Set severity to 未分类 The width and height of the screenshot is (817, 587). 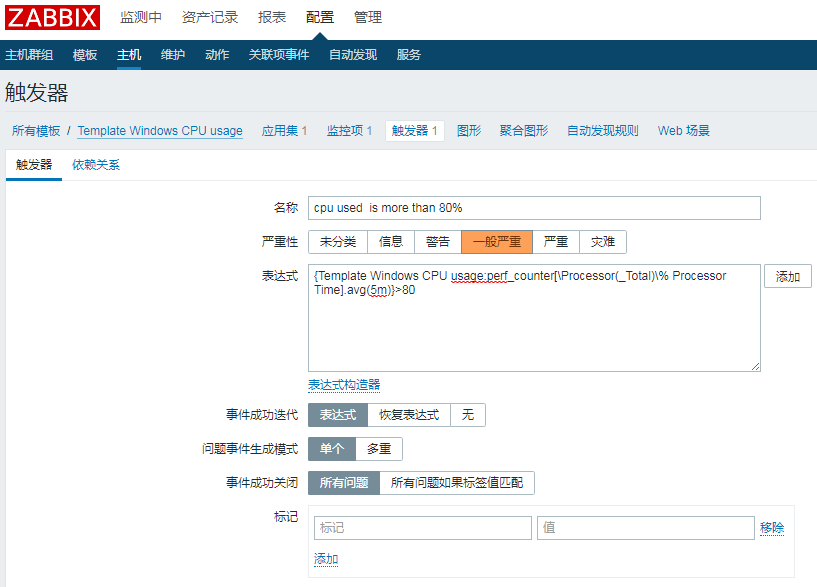[338, 242]
